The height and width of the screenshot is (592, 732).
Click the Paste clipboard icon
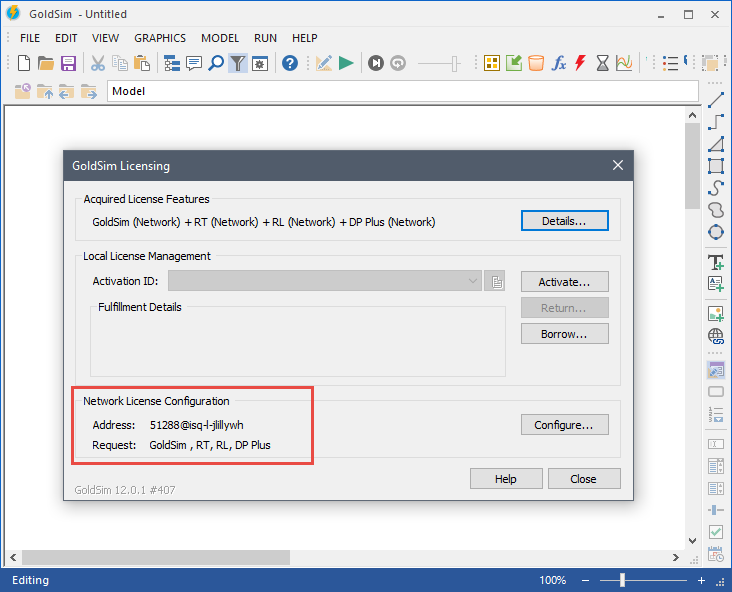point(142,63)
